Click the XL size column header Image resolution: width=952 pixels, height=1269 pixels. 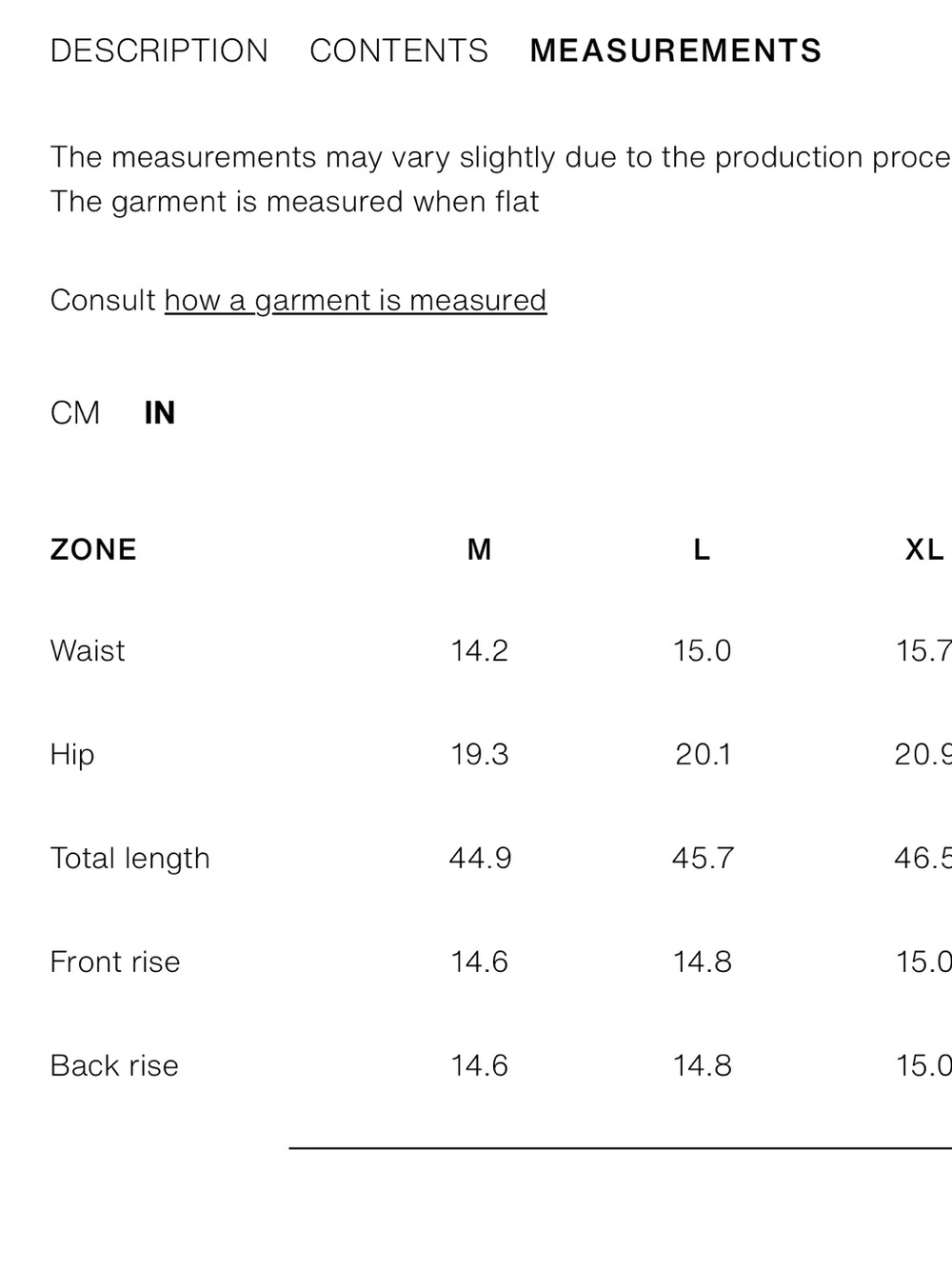(x=924, y=549)
